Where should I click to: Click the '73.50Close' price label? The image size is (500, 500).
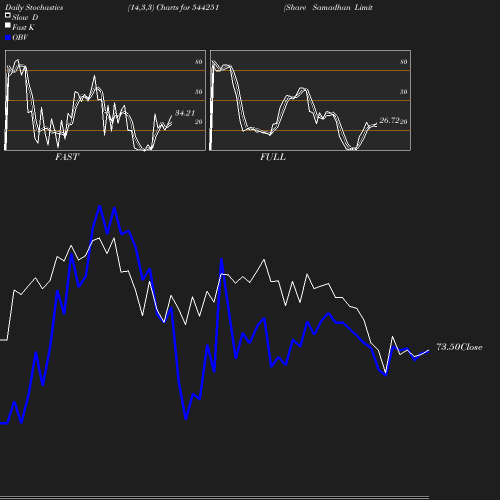459,347
